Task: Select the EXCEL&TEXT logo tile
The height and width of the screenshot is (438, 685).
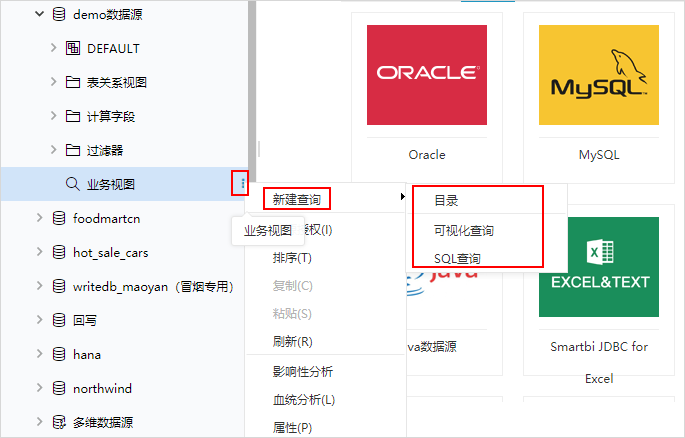Action: point(599,267)
